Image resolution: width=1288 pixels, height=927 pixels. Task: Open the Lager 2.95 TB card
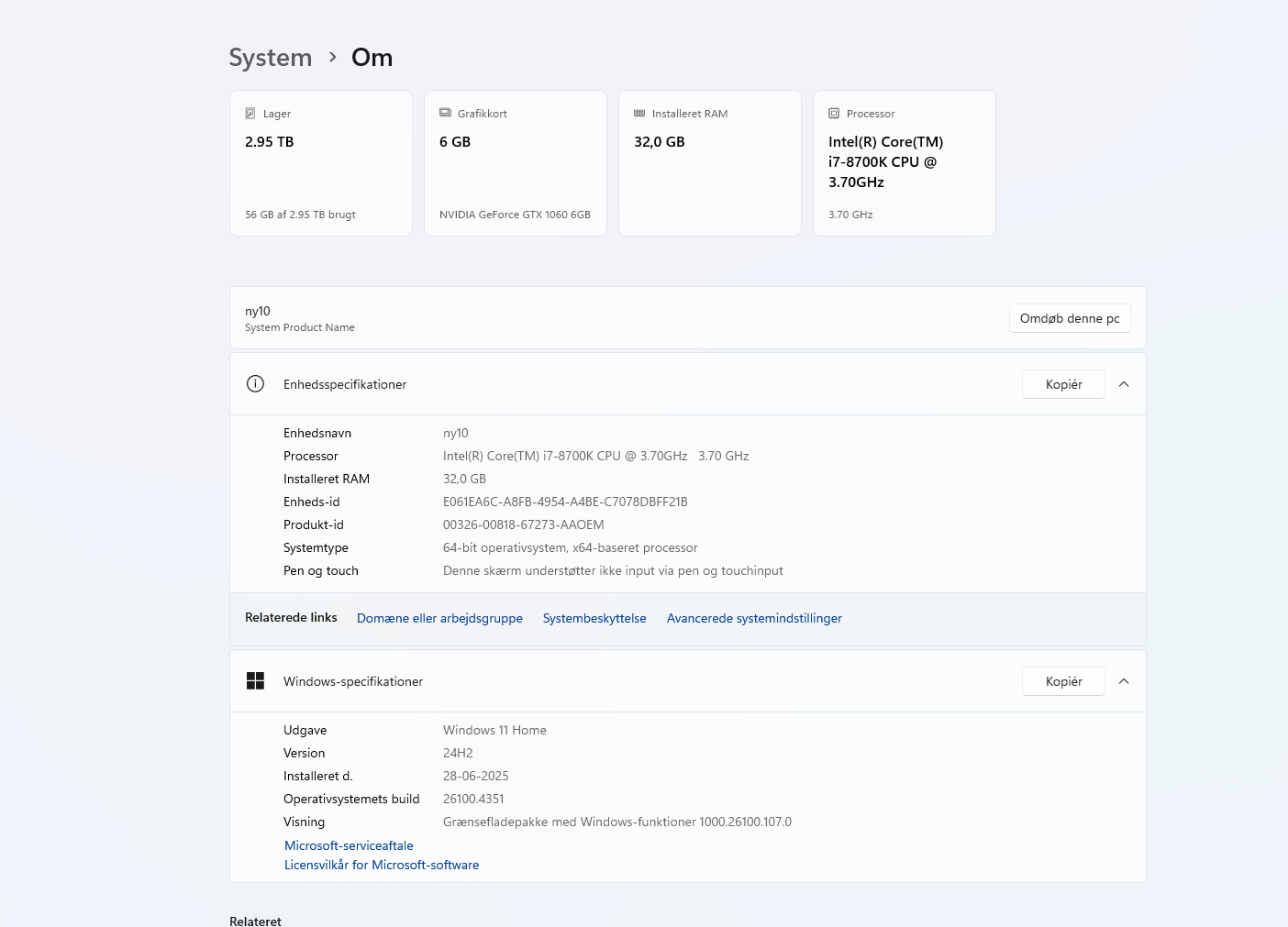click(x=321, y=163)
